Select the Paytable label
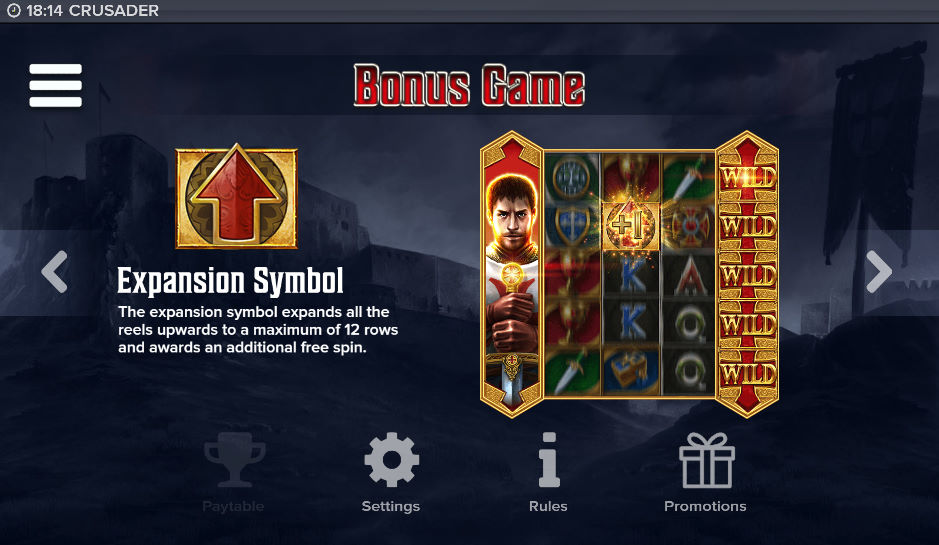 pos(233,507)
